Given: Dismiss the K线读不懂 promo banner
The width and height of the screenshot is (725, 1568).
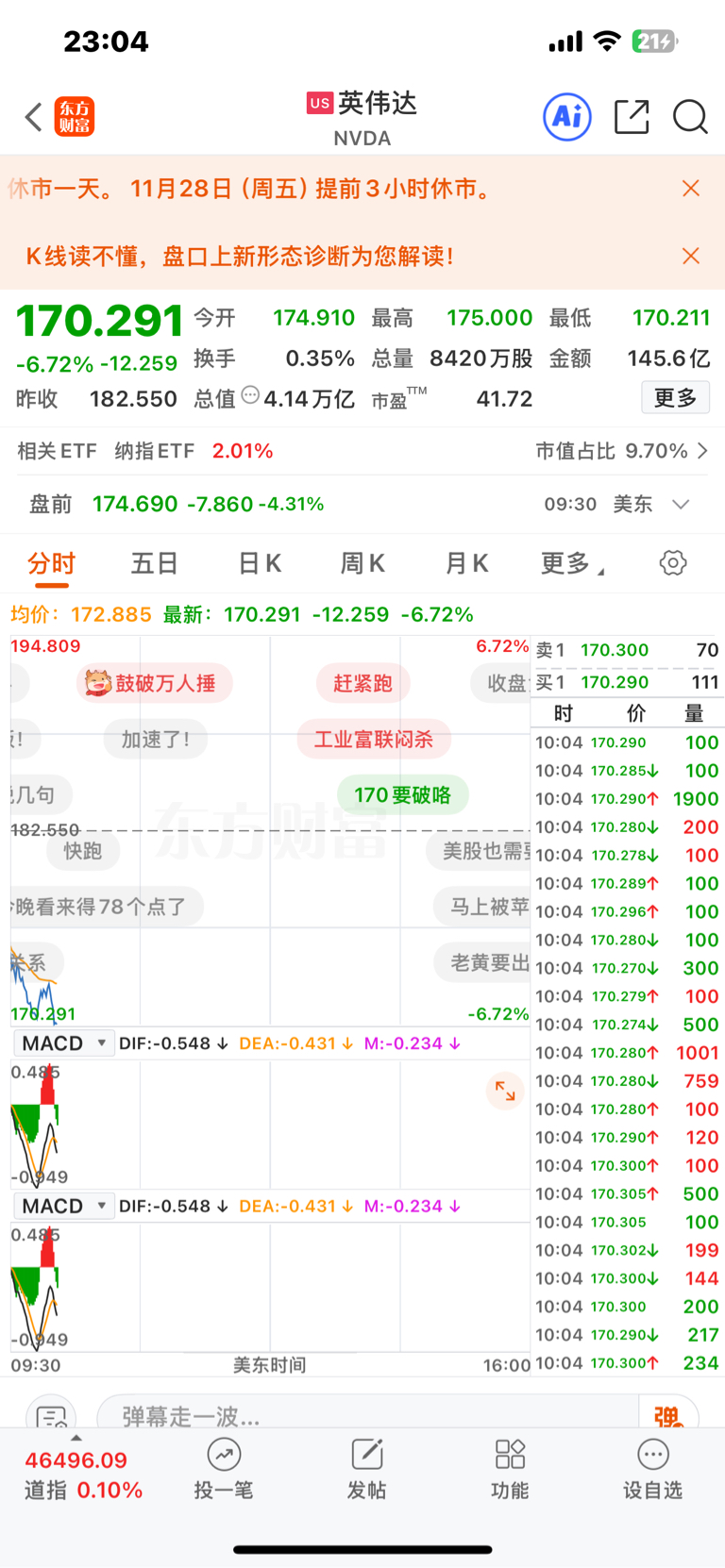Looking at the screenshot, I should [x=691, y=256].
